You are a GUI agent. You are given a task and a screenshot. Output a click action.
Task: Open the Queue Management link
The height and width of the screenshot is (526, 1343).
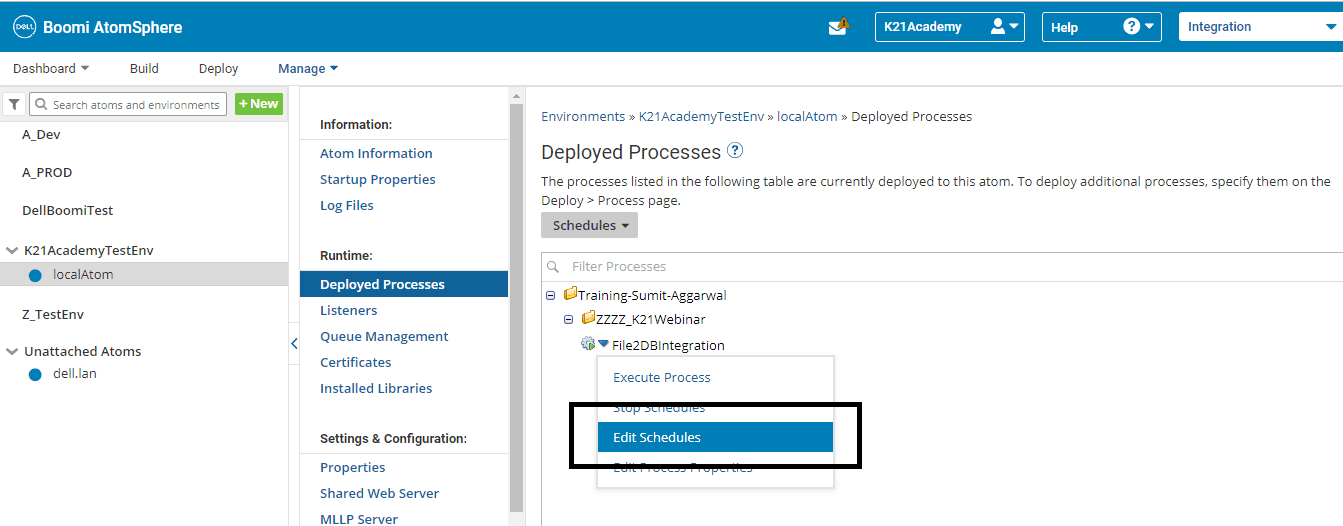(x=384, y=336)
